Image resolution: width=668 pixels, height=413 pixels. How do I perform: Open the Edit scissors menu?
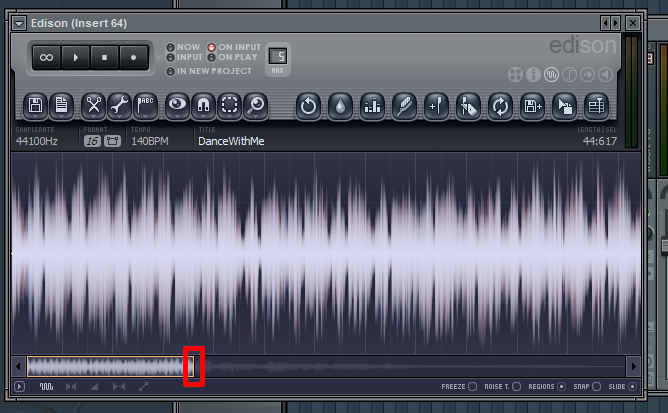(93, 106)
